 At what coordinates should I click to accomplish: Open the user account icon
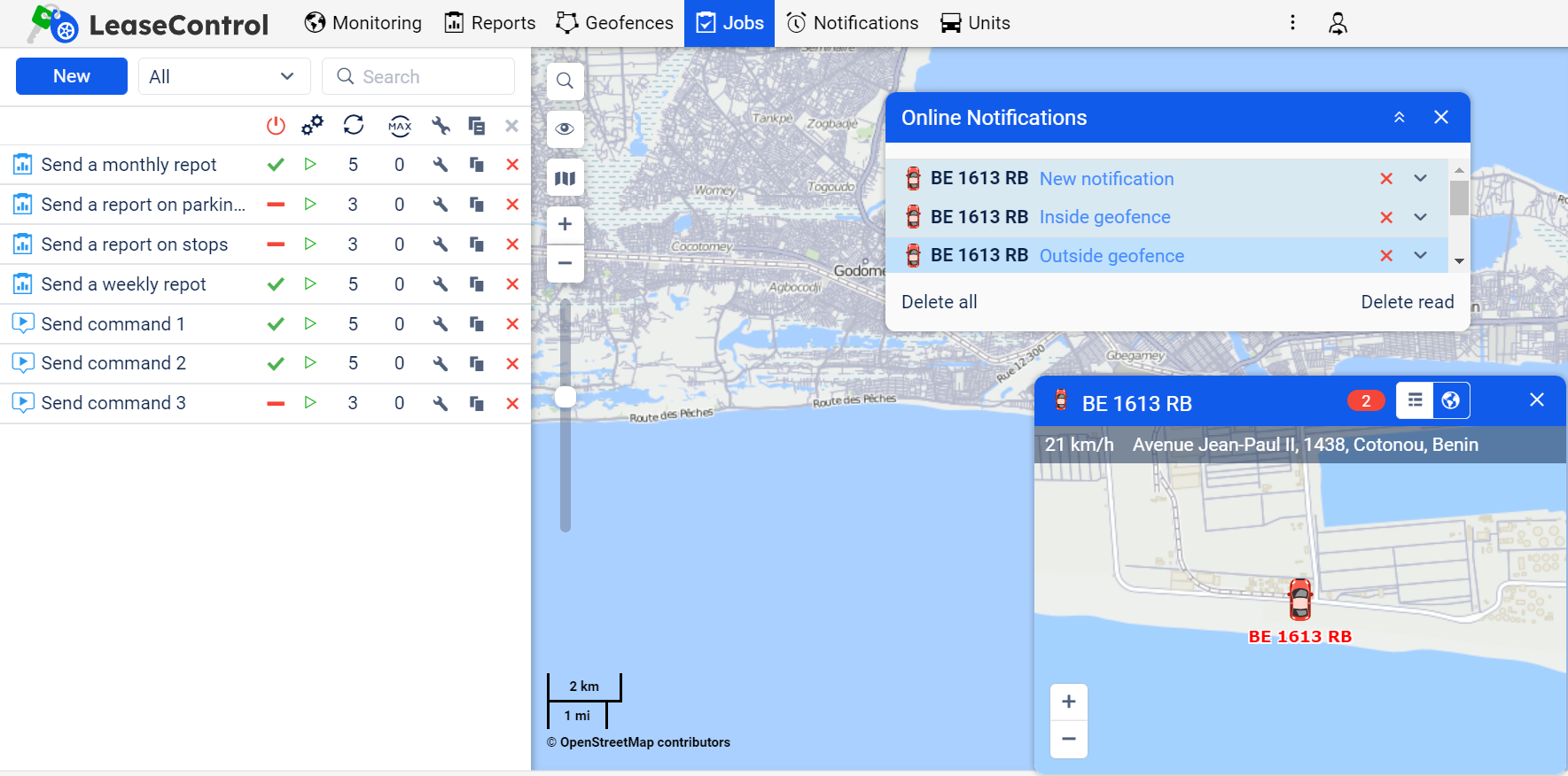click(1338, 24)
